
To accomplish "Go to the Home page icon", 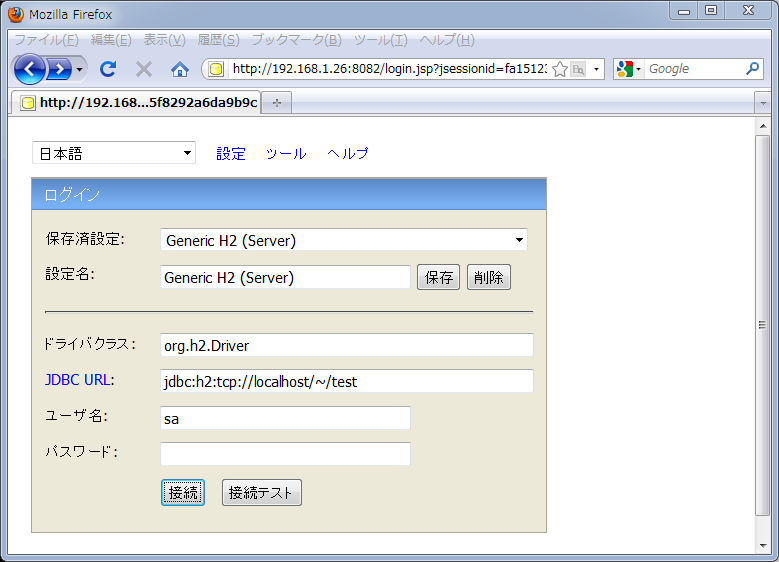I will (x=180, y=69).
